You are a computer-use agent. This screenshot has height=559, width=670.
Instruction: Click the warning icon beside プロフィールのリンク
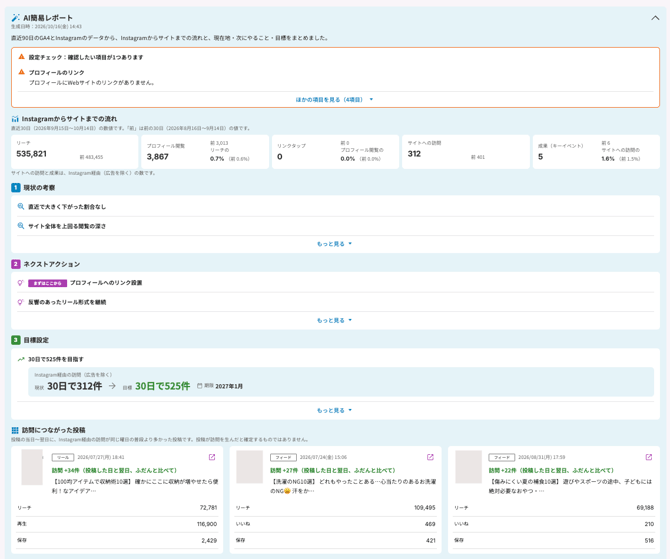21,72
